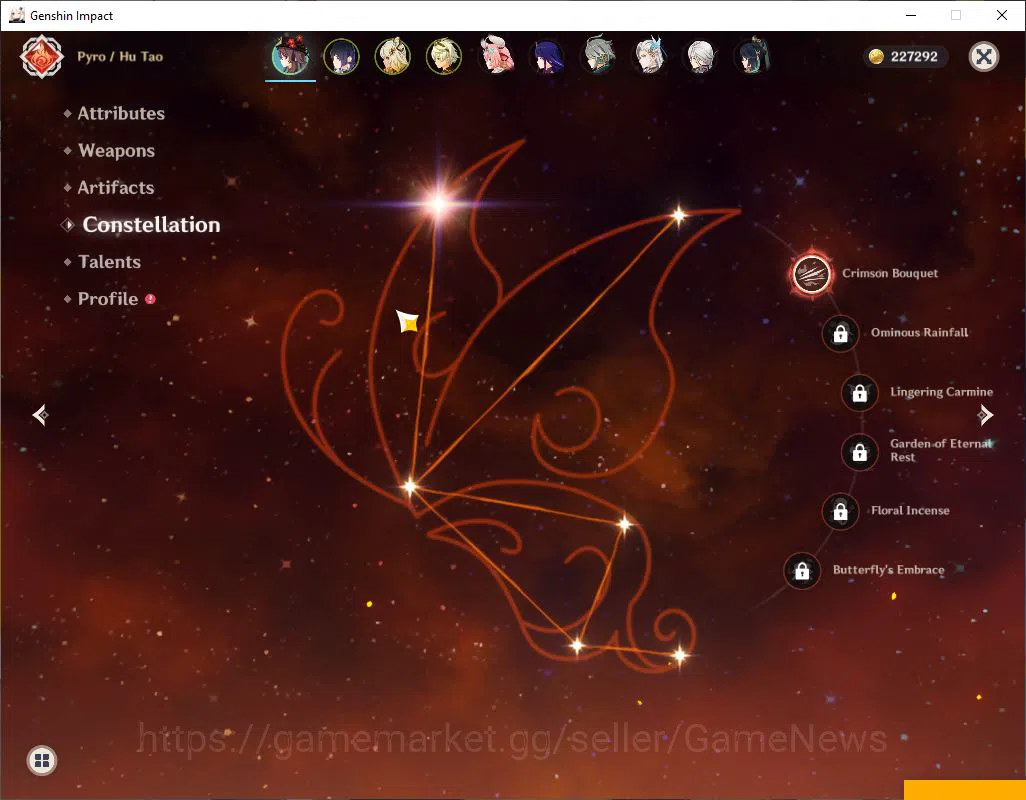Open the Weapons menu
The image size is (1026, 800).
[x=116, y=150]
